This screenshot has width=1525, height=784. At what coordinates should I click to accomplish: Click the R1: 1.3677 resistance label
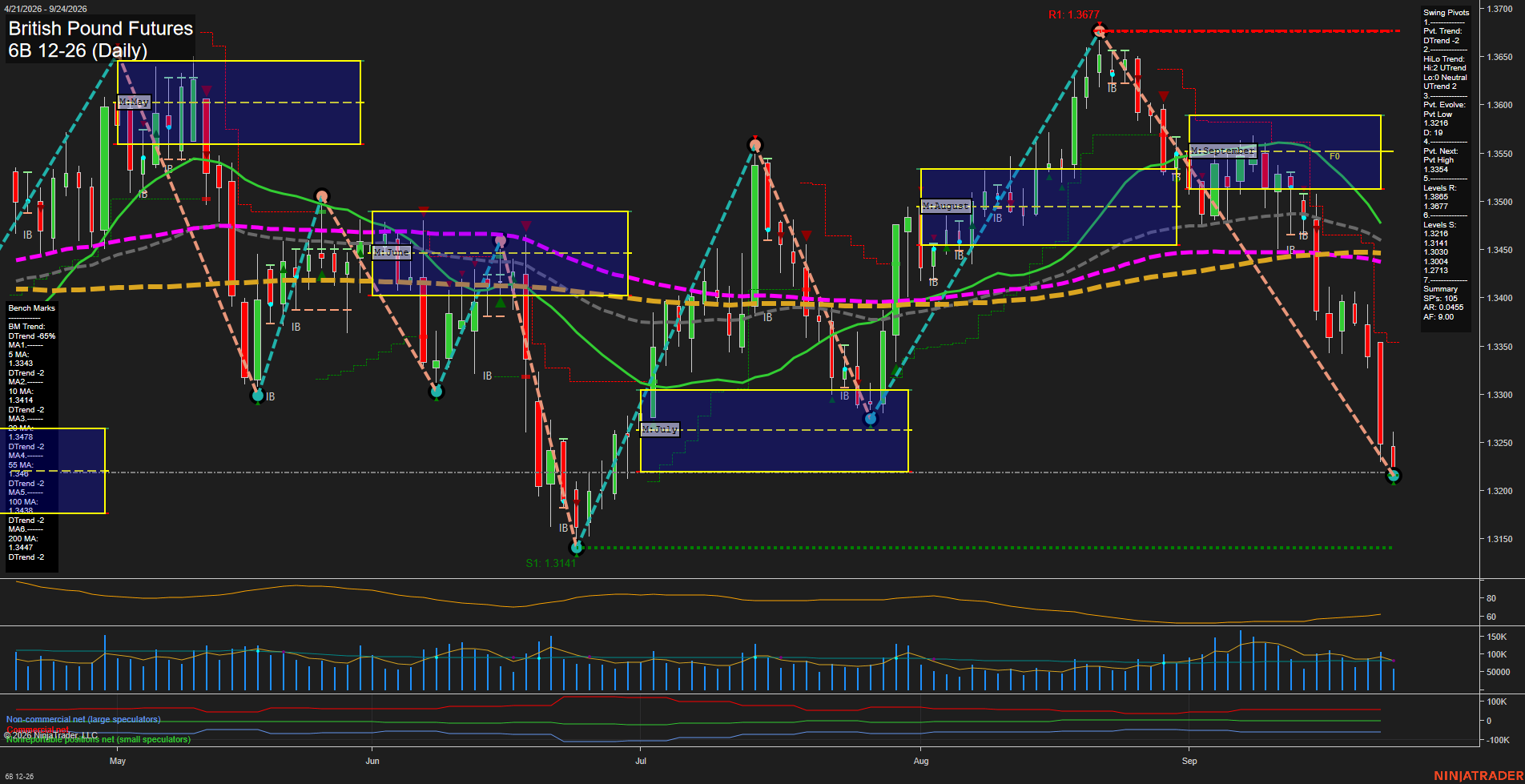(x=1073, y=14)
